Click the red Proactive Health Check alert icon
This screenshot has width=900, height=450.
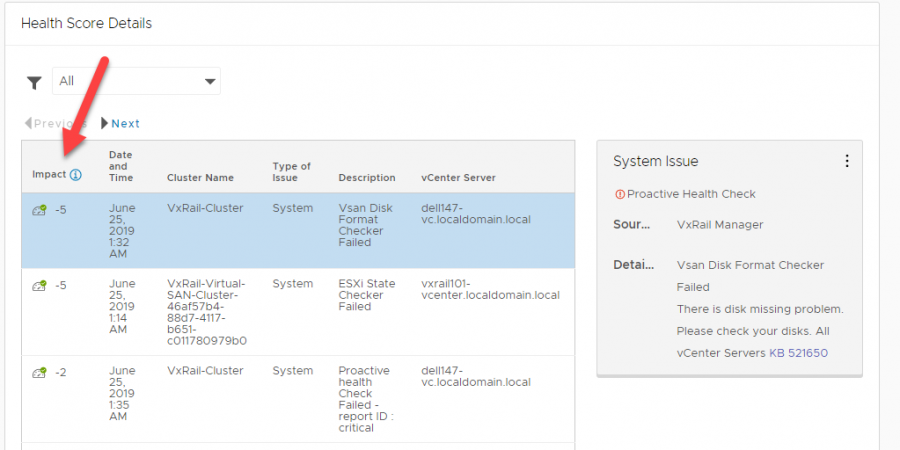click(619, 194)
